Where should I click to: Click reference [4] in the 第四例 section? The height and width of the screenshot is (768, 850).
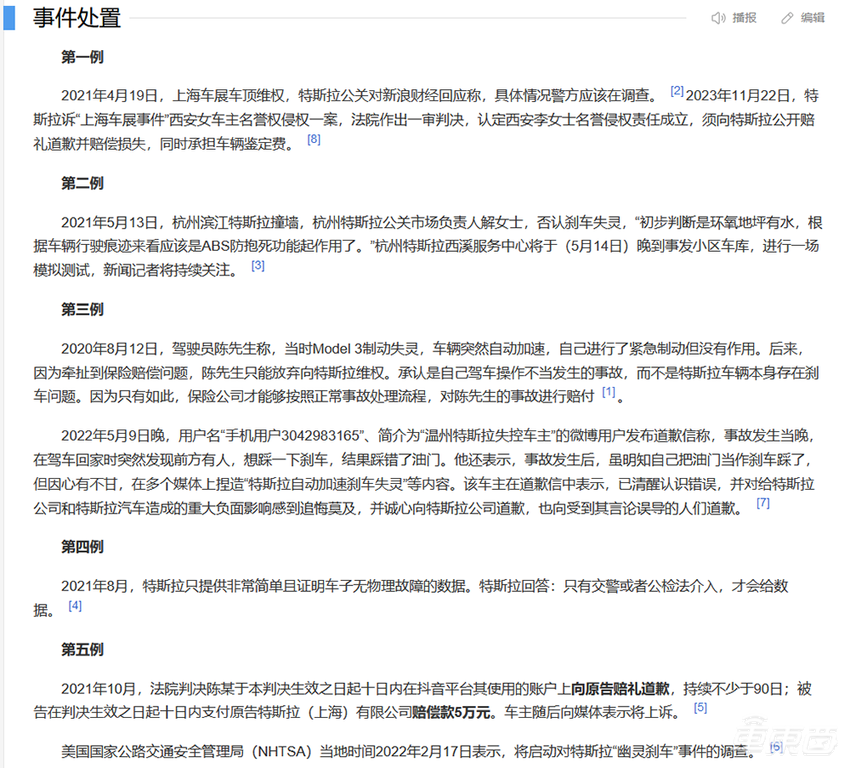[74, 605]
